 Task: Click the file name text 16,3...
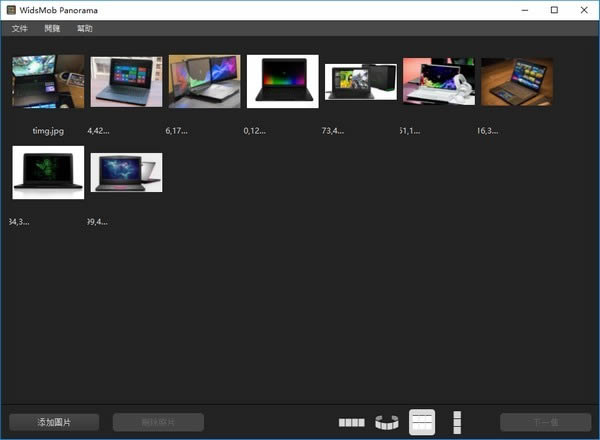coord(488,131)
